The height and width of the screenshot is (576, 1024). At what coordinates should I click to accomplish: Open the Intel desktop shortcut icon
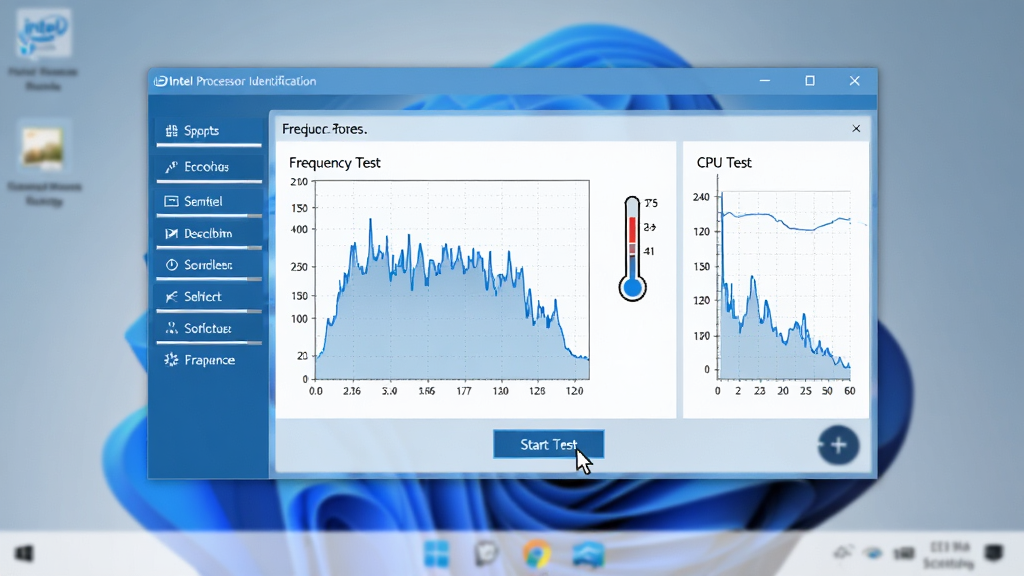point(44,34)
